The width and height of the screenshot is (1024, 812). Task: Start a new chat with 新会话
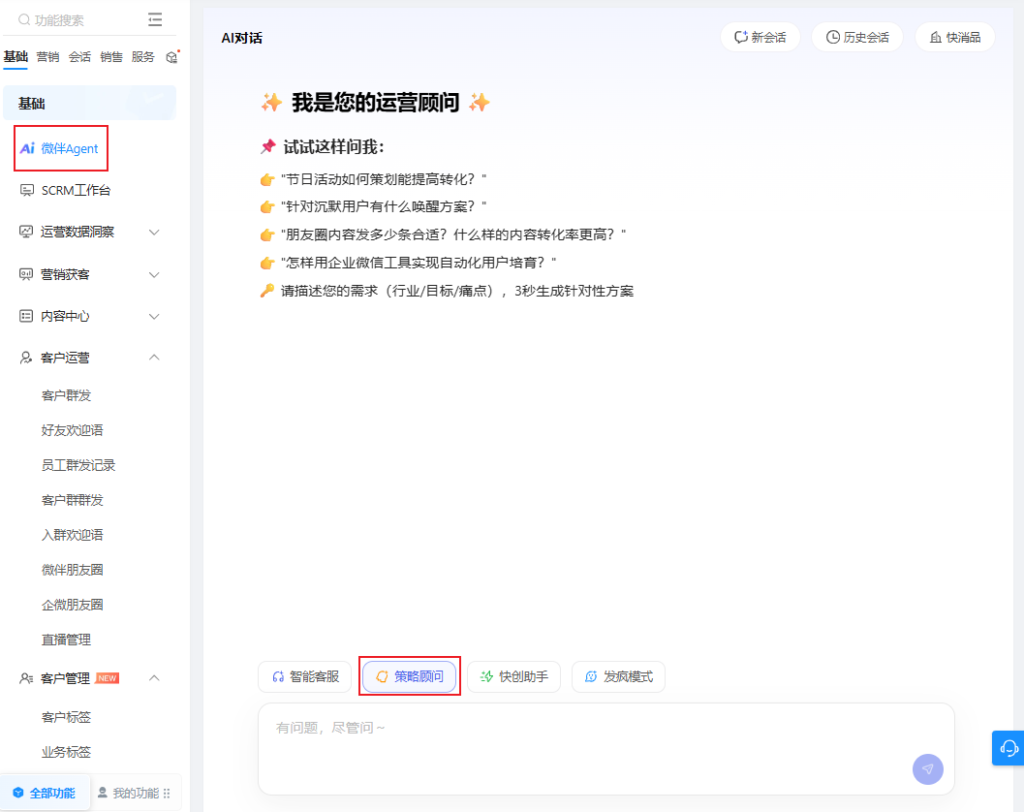(760, 37)
